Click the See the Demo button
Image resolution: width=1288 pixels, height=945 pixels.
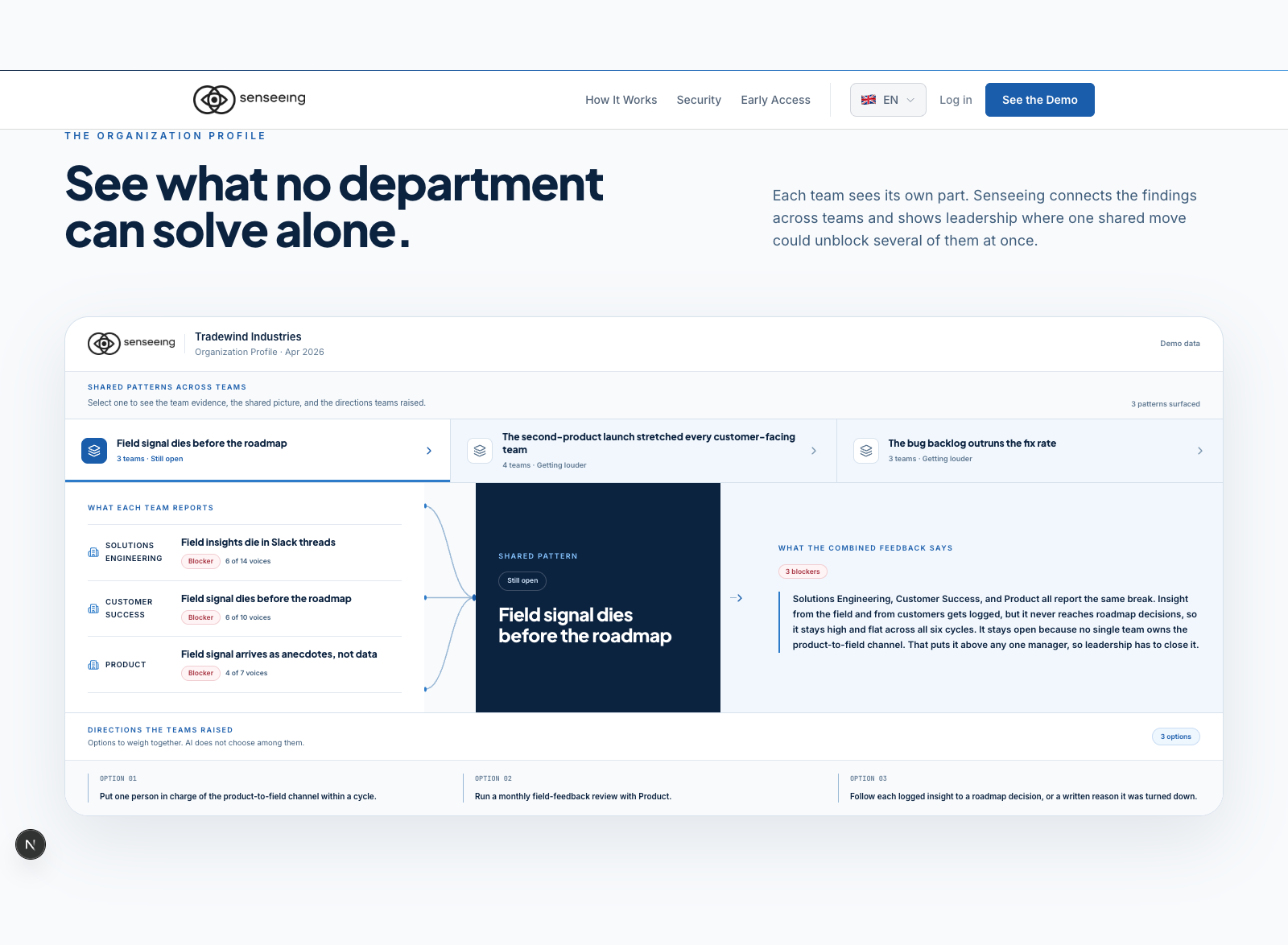tap(1039, 100)
